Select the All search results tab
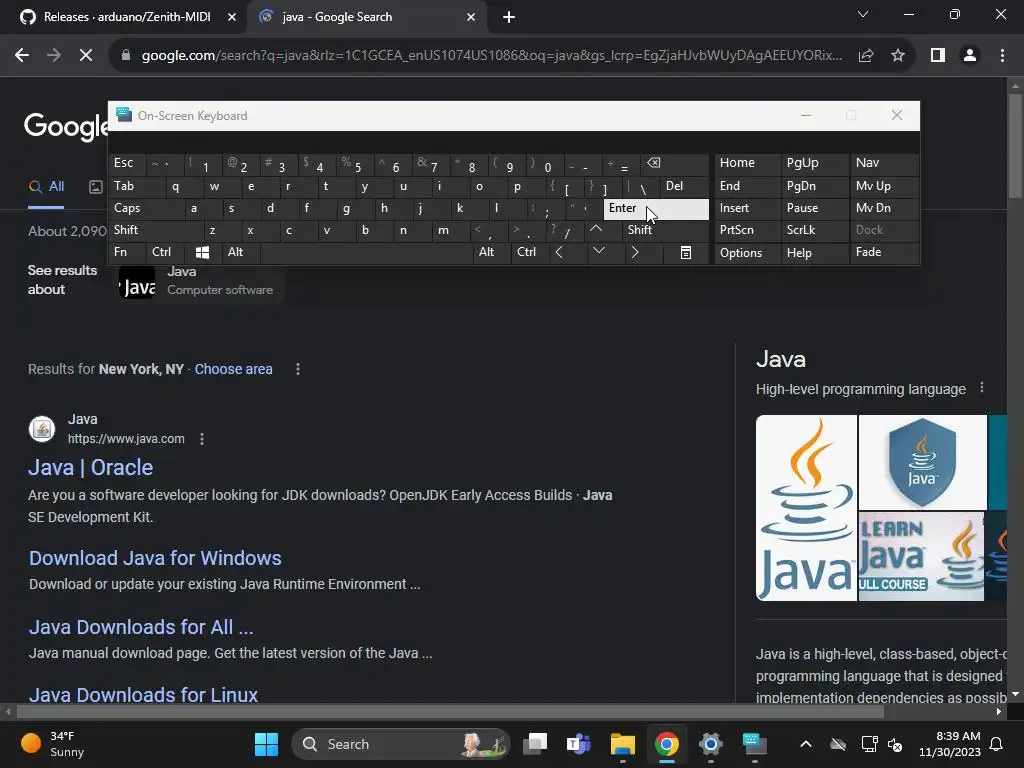The width and height of the screenshot is (1024, 768). pyautogui.click(x=46, y=187)
